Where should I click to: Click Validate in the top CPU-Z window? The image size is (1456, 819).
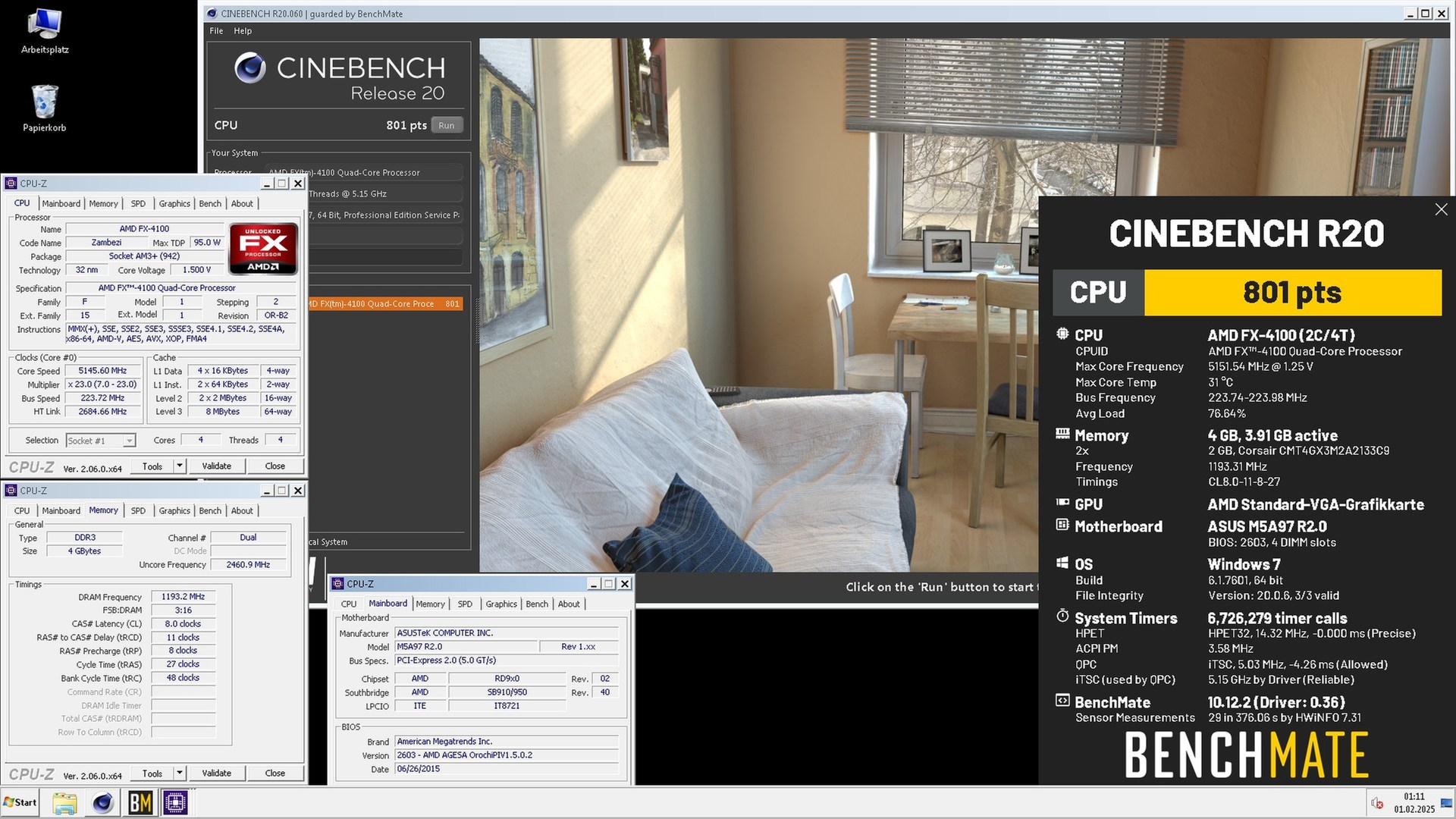[217, 466]
